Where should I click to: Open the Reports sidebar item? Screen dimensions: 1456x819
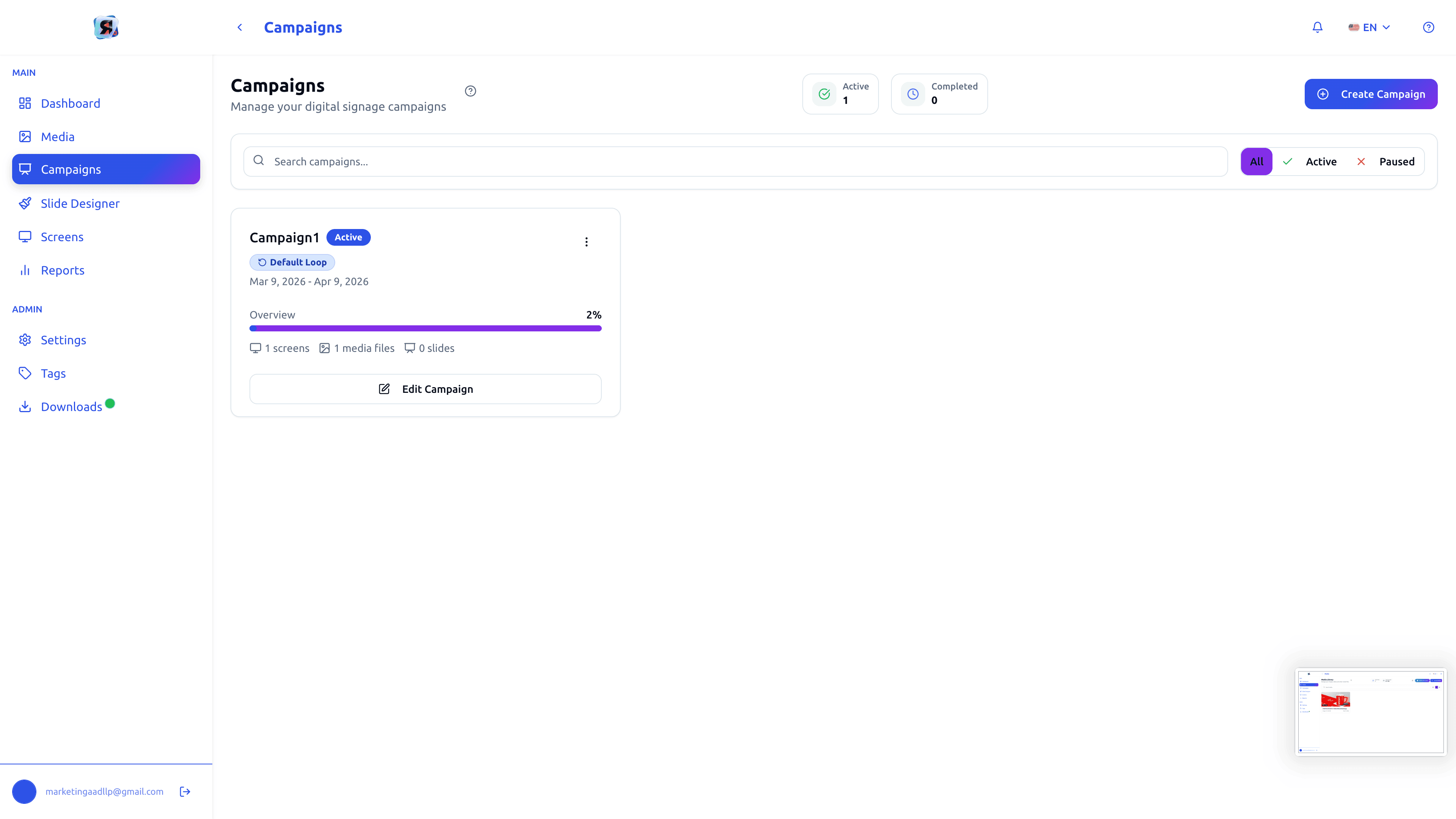click(x=62, y=270)
